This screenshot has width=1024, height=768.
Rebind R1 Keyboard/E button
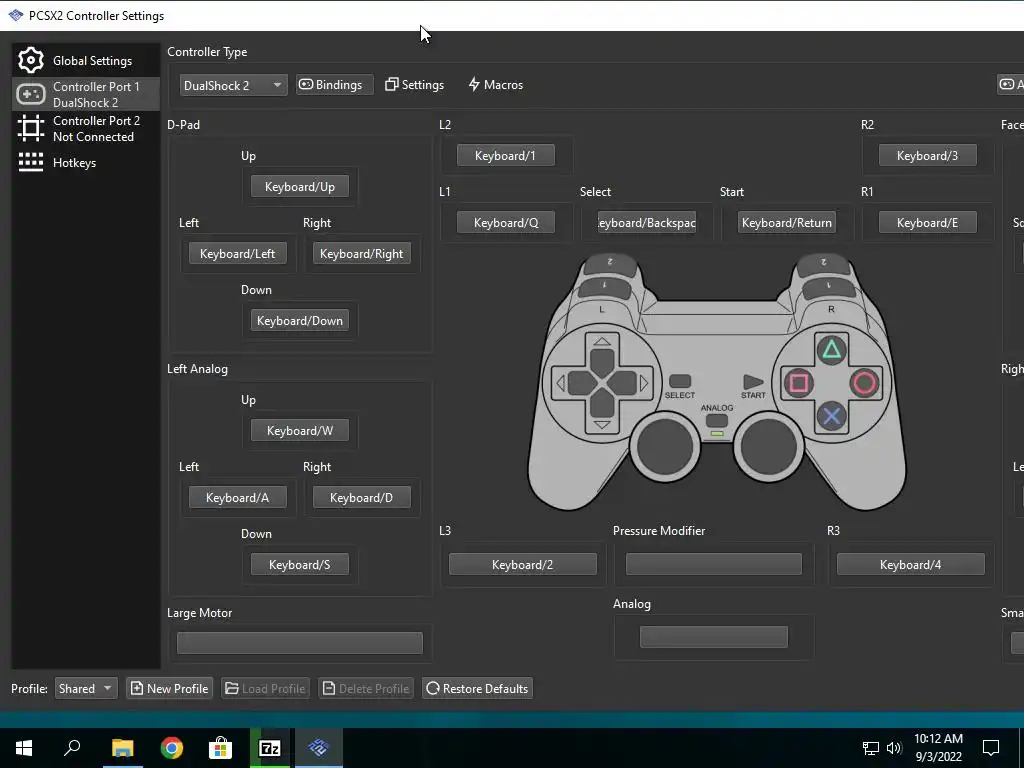[927, 222]
